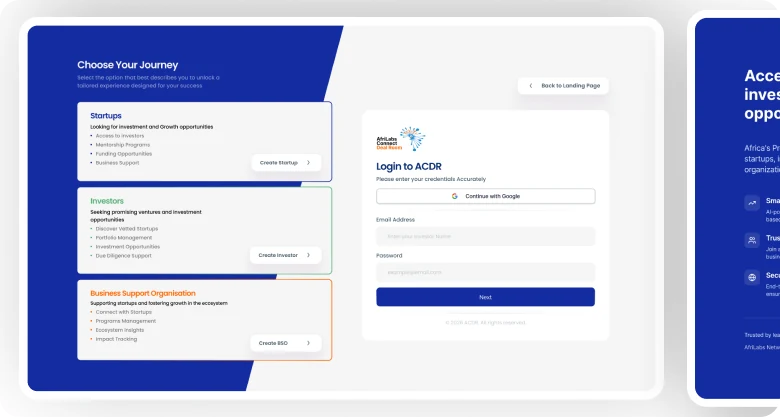780x417 pixels.
Task: Click Please enter your credentials Accurately text
Action: click(x=431, y=179)
